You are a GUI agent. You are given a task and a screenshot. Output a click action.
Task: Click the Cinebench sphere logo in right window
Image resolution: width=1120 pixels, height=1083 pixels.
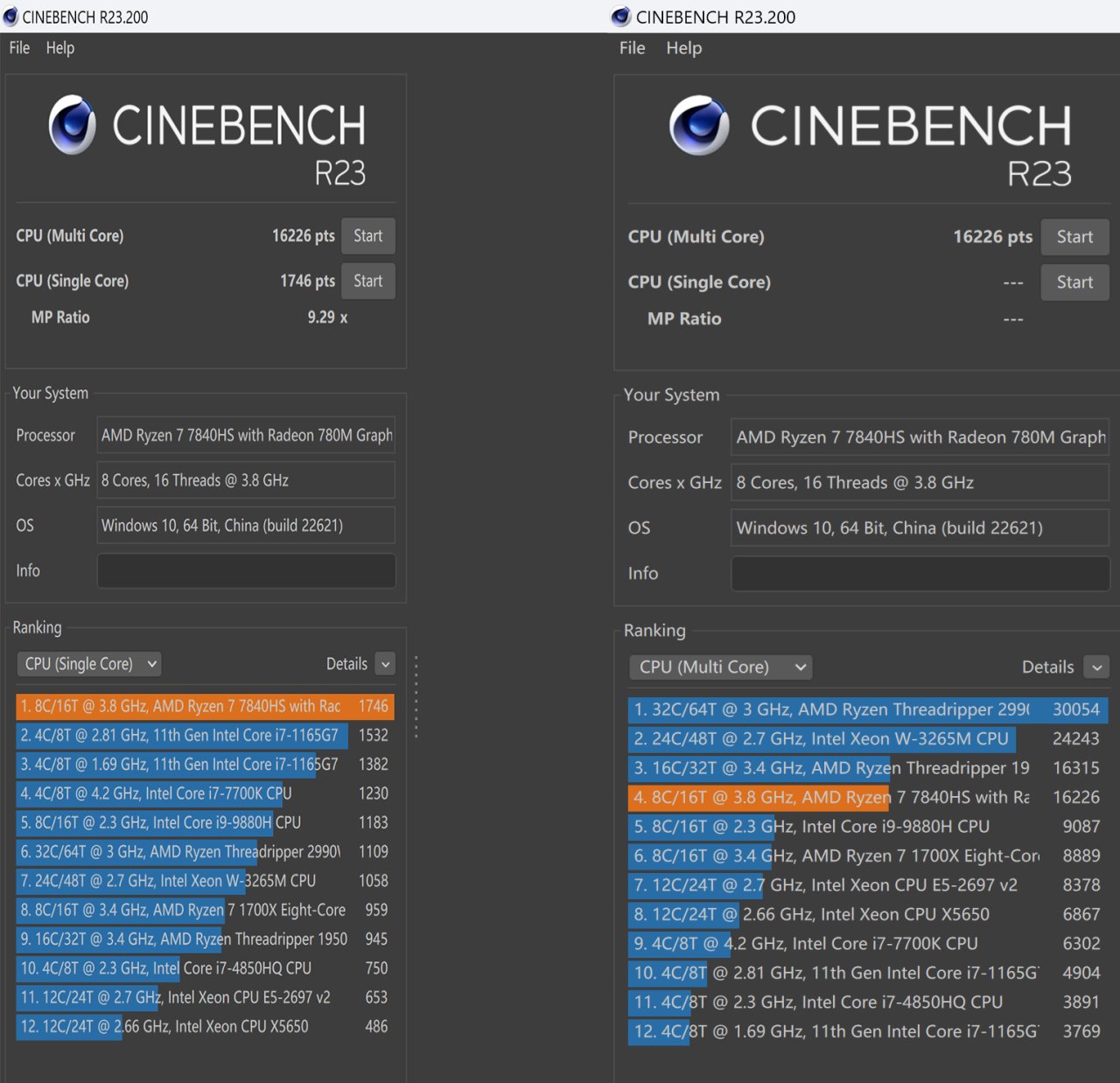point(699,125)
